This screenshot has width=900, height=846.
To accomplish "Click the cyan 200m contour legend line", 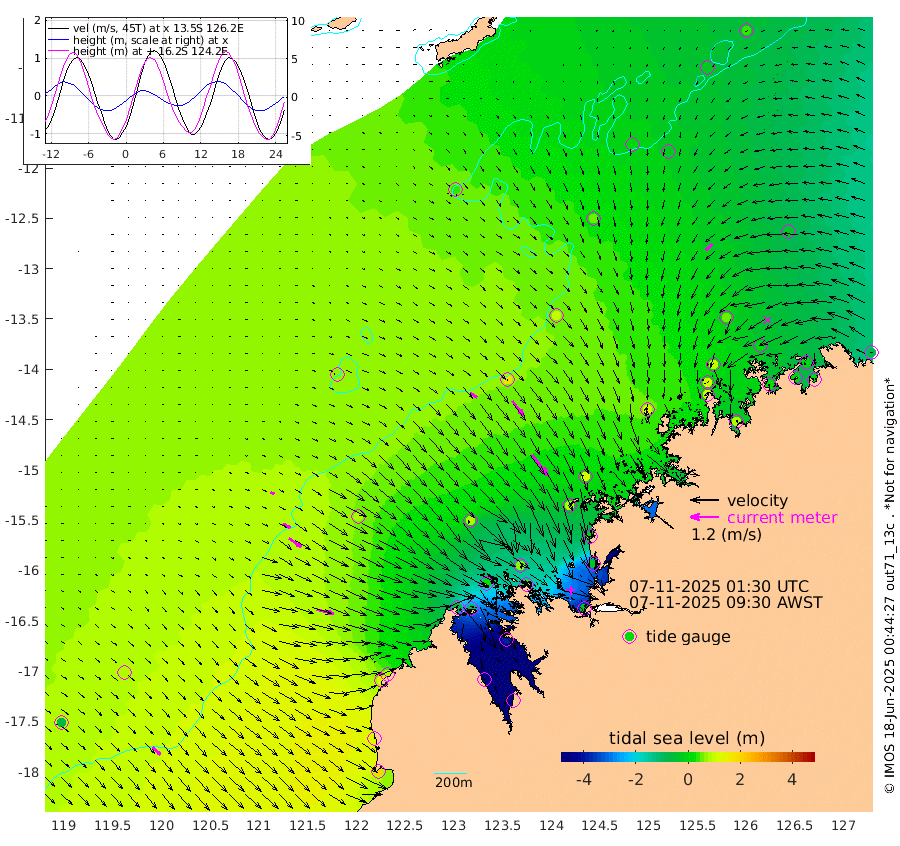I will pyautogui.click(x=451, y=774).
